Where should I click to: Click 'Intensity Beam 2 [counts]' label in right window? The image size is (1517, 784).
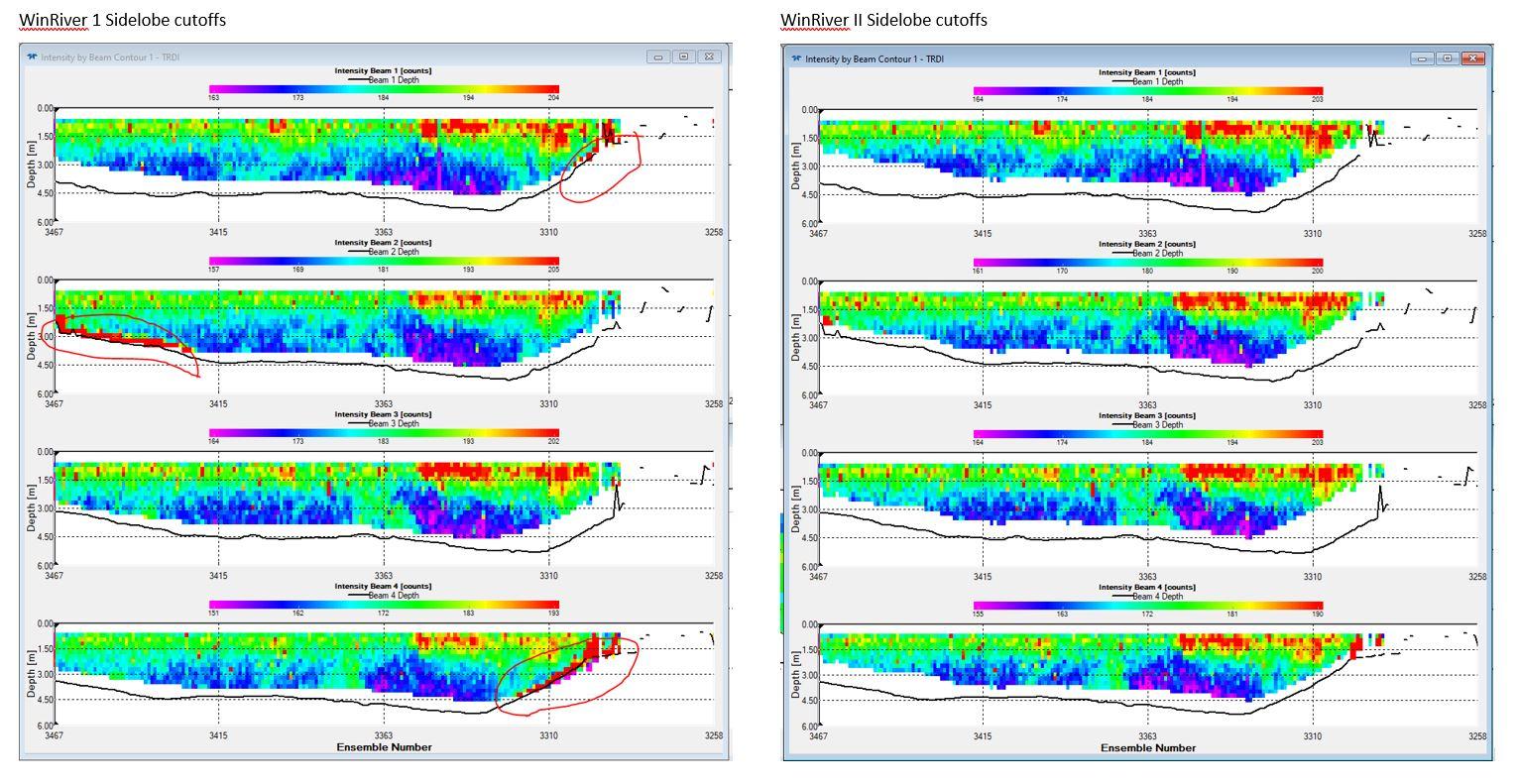coord(1147,244)
